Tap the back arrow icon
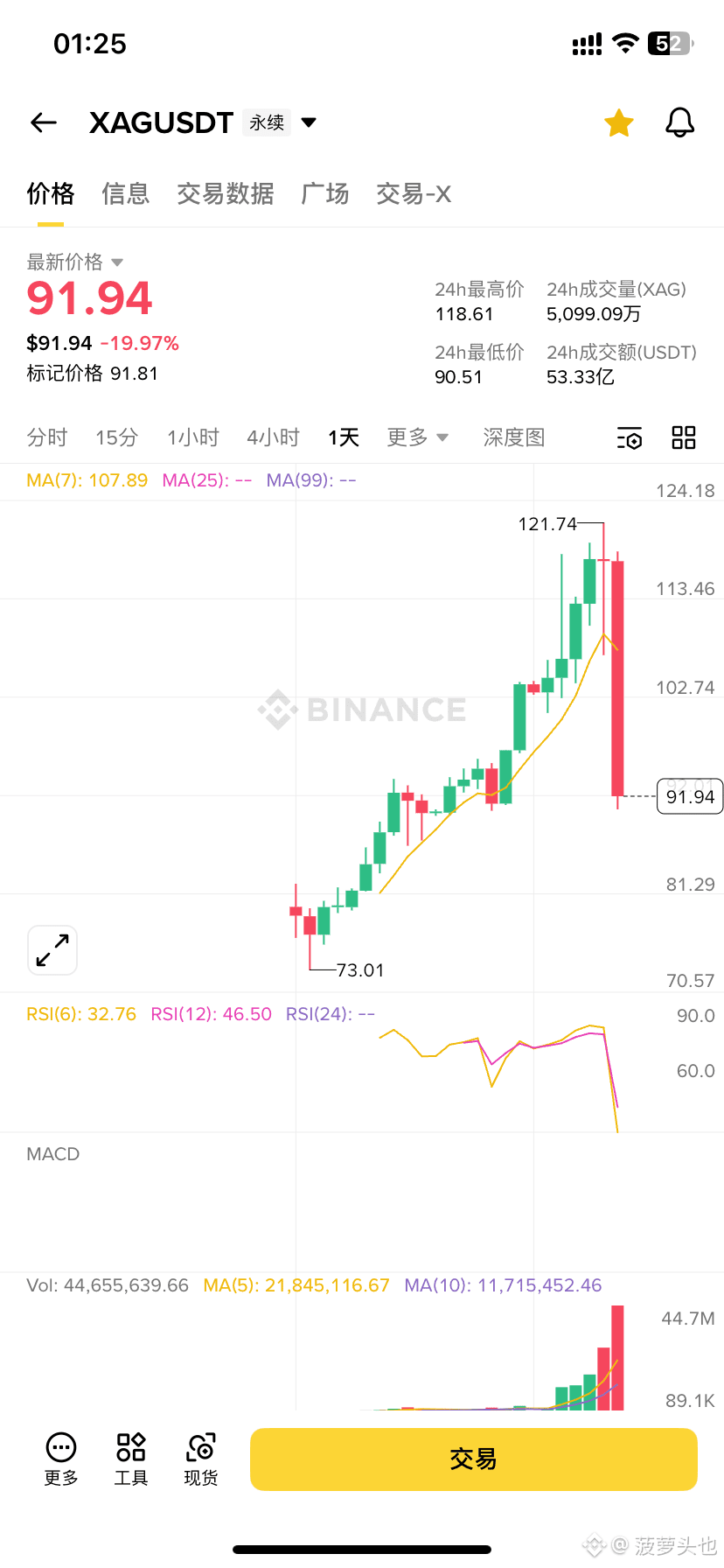Screen dimensions: 724x1568 pos(44,123)
